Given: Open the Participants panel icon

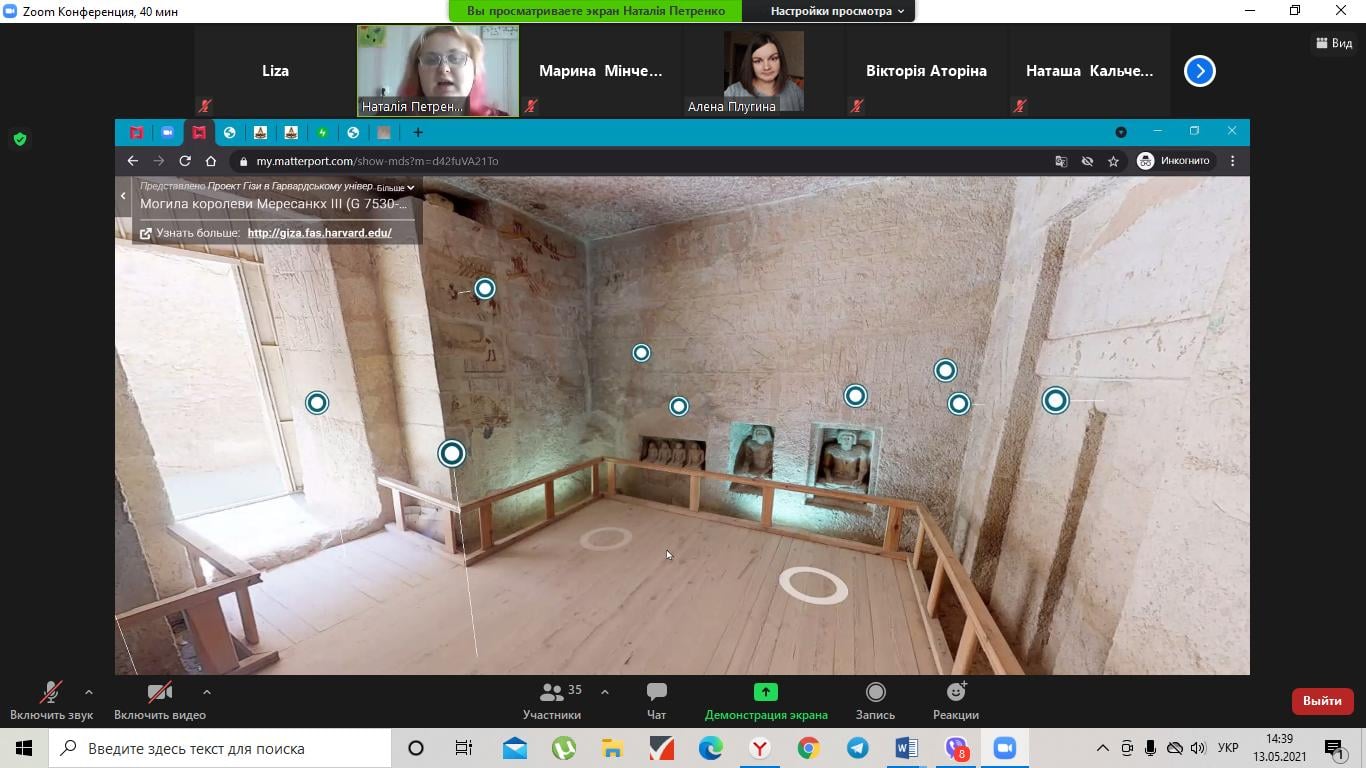Looking at the screenshot, I should click(551, 692).
